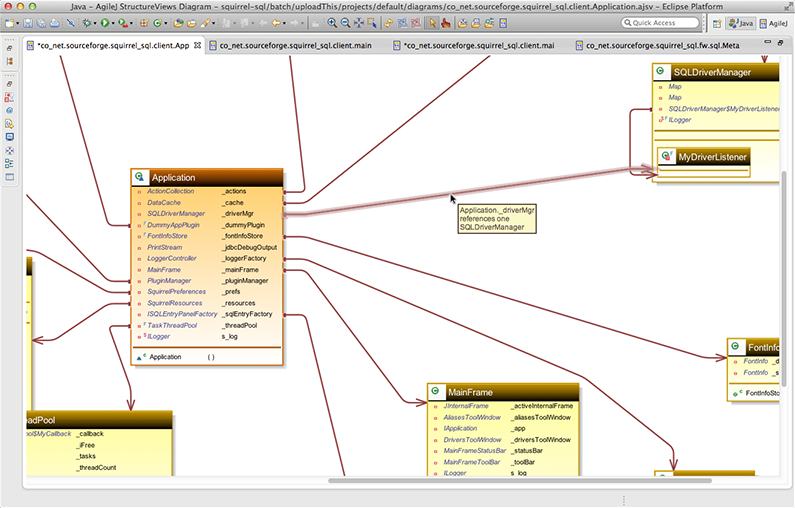Click the Quick Access search field
The width and height of the screenshot is (795, 508).
(660, 23)
